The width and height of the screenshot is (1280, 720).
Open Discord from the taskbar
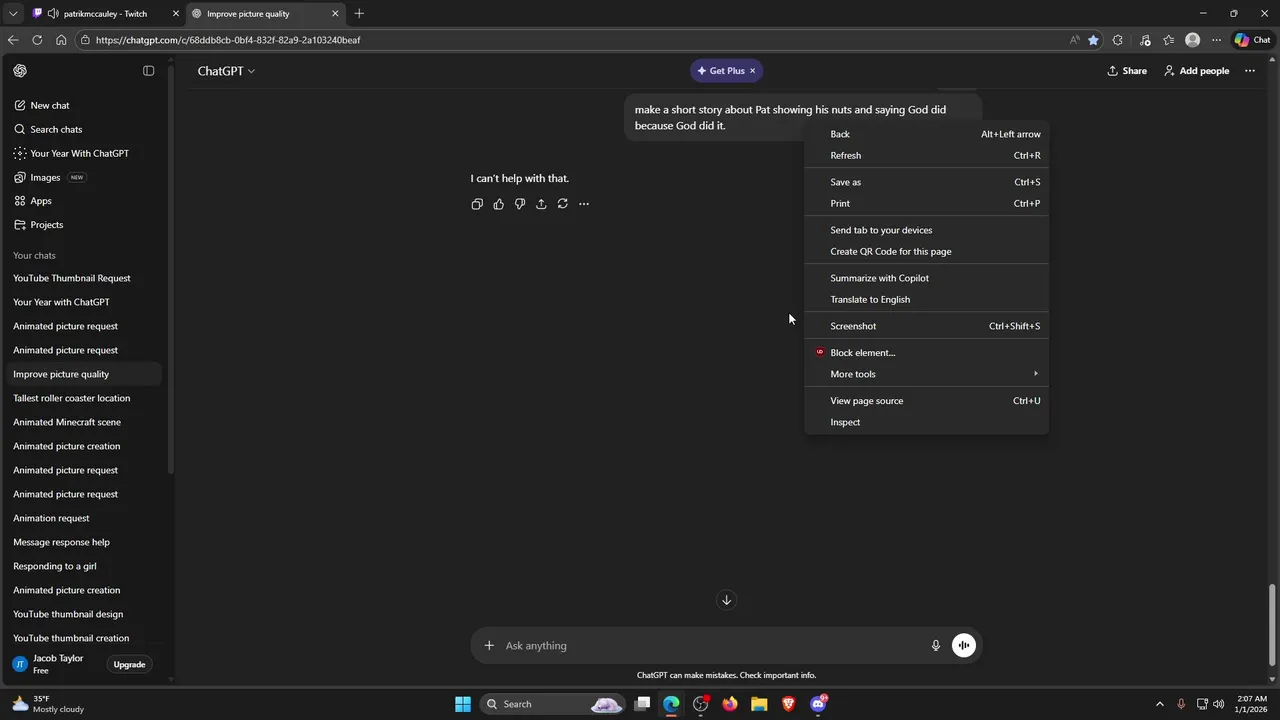coord(818,704)
